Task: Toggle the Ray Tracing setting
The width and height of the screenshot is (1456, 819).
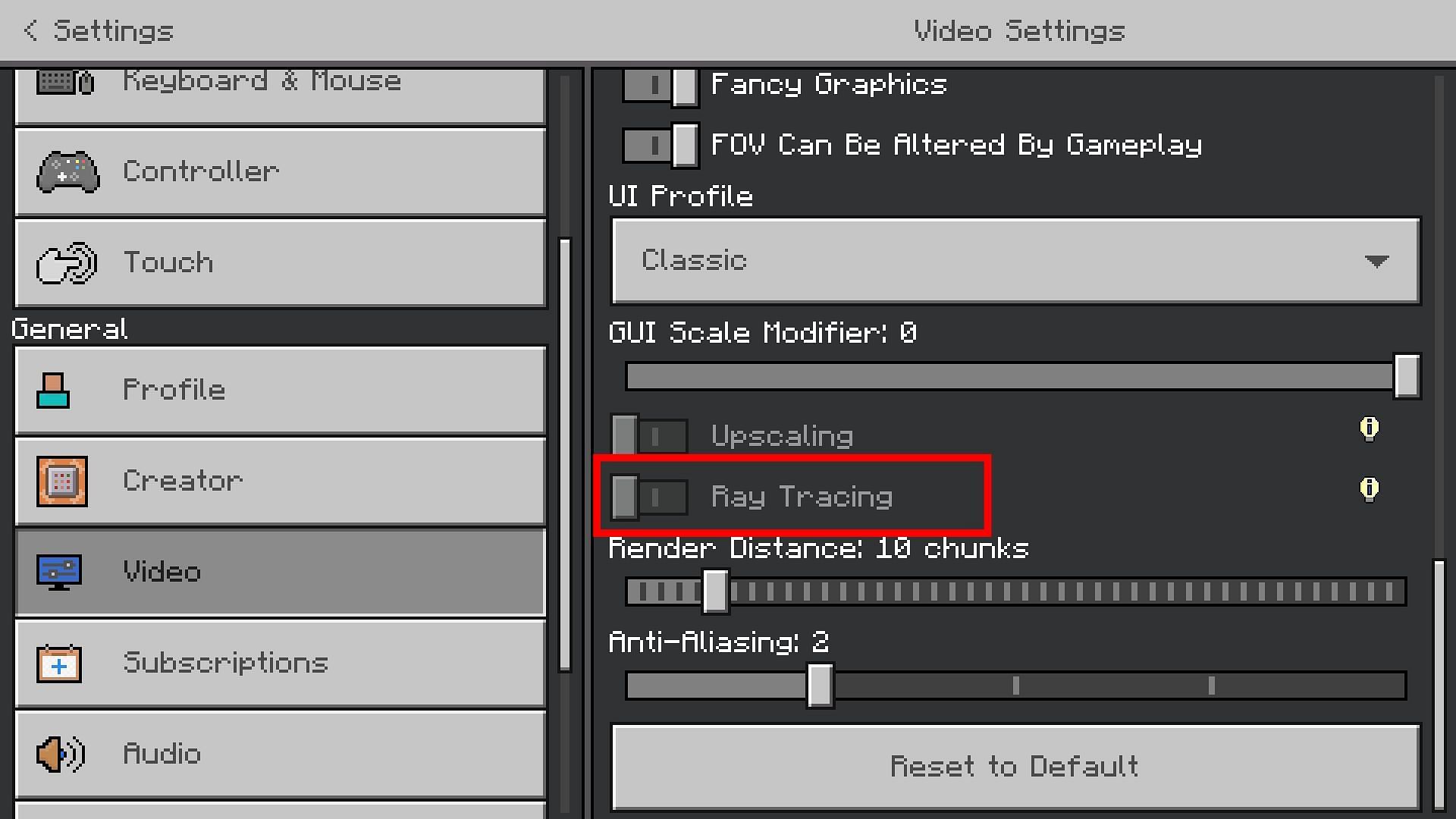Action: [648, 495]
